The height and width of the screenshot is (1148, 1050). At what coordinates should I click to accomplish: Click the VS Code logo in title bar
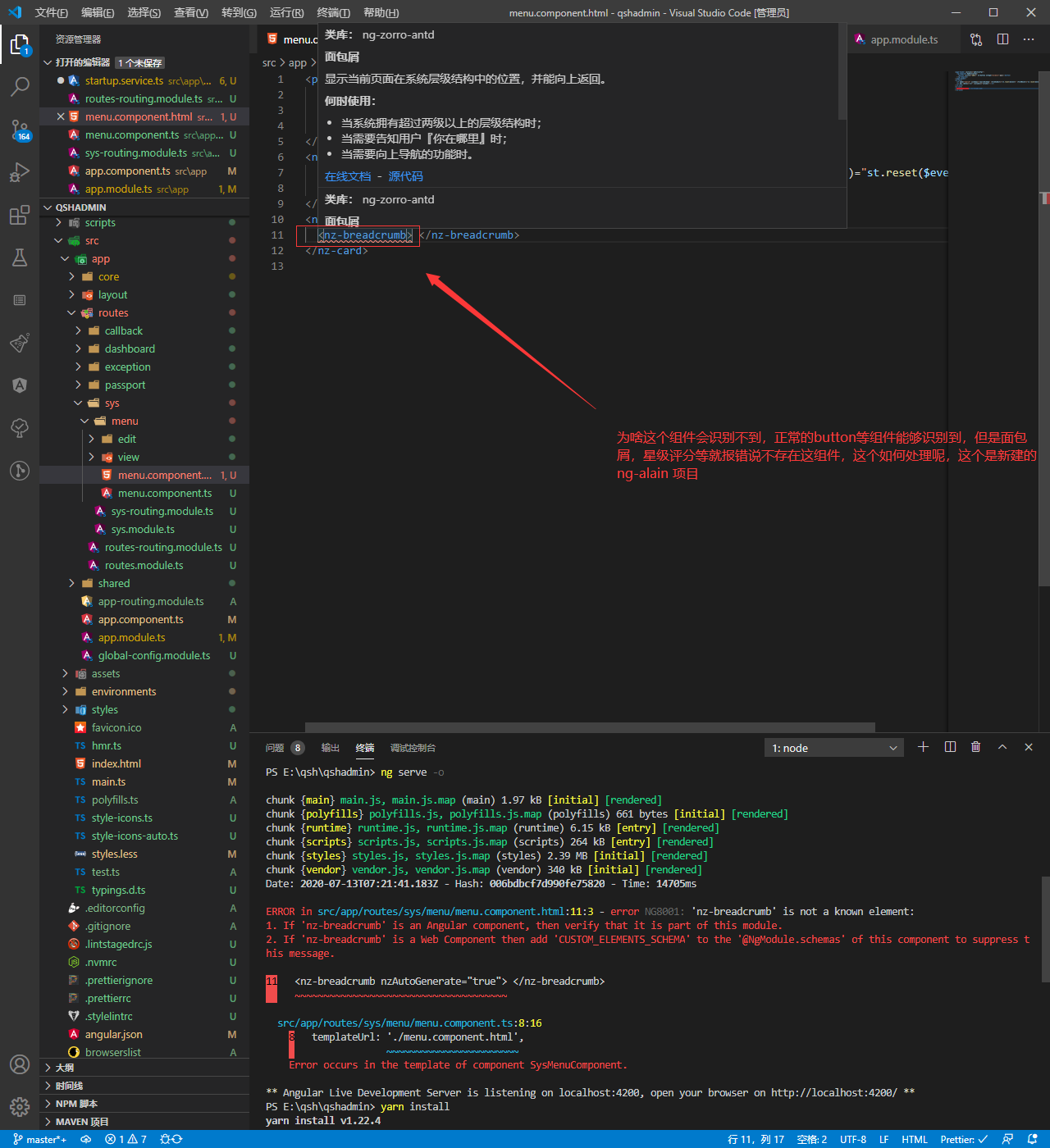pos(14,12)
